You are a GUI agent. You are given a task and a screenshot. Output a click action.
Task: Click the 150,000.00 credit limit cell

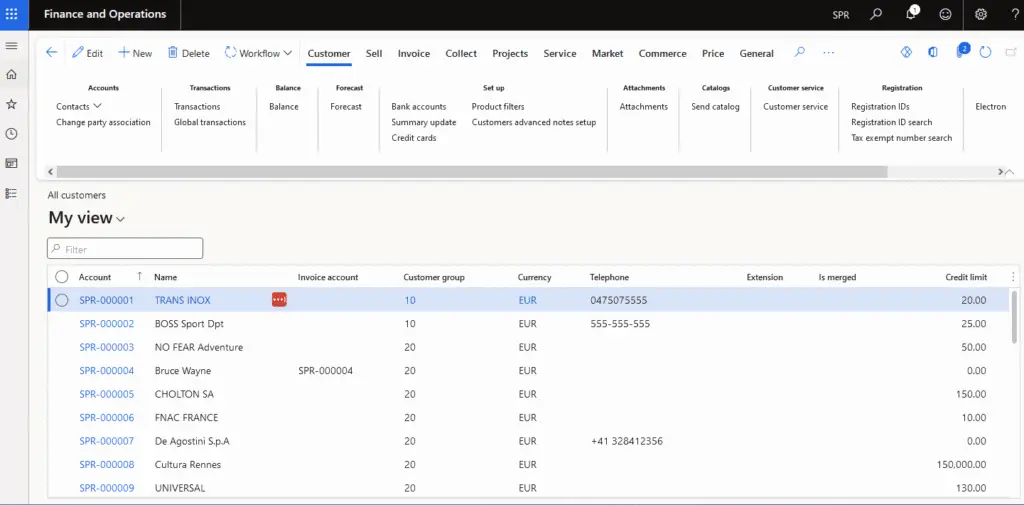(x=961, y=465)
